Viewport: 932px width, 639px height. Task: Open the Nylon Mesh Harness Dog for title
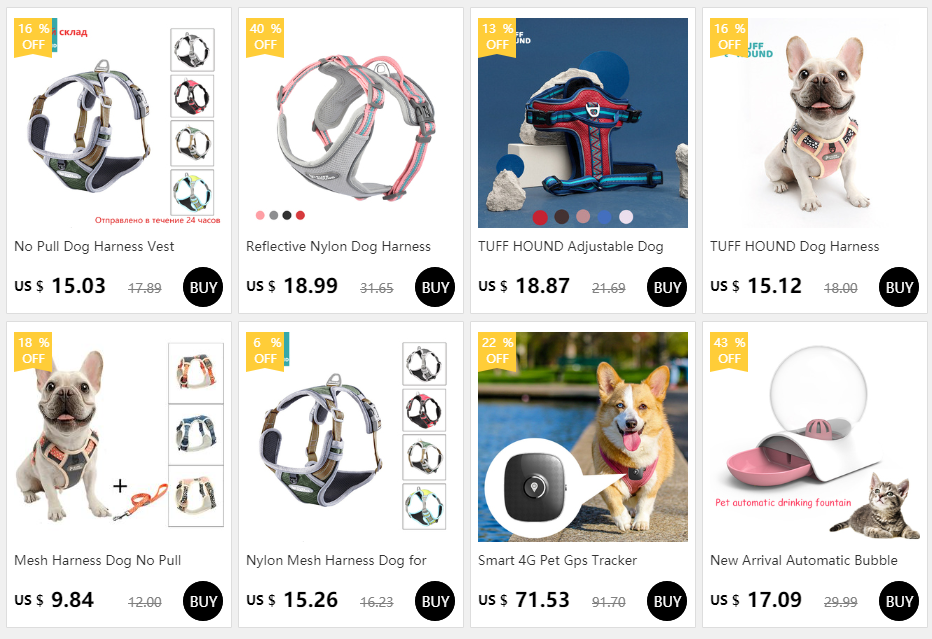click(336, 560)
